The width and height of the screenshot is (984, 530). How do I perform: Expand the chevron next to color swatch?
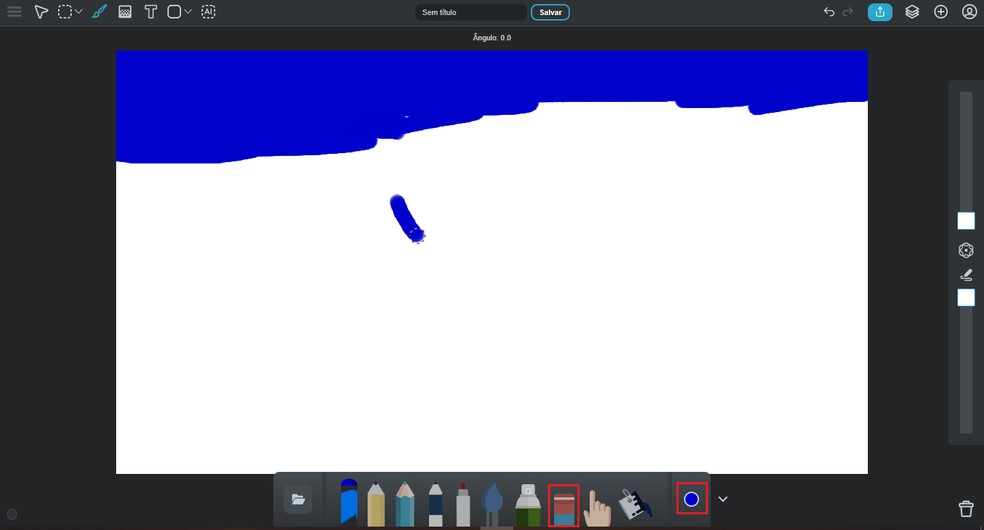coord(723,499)
